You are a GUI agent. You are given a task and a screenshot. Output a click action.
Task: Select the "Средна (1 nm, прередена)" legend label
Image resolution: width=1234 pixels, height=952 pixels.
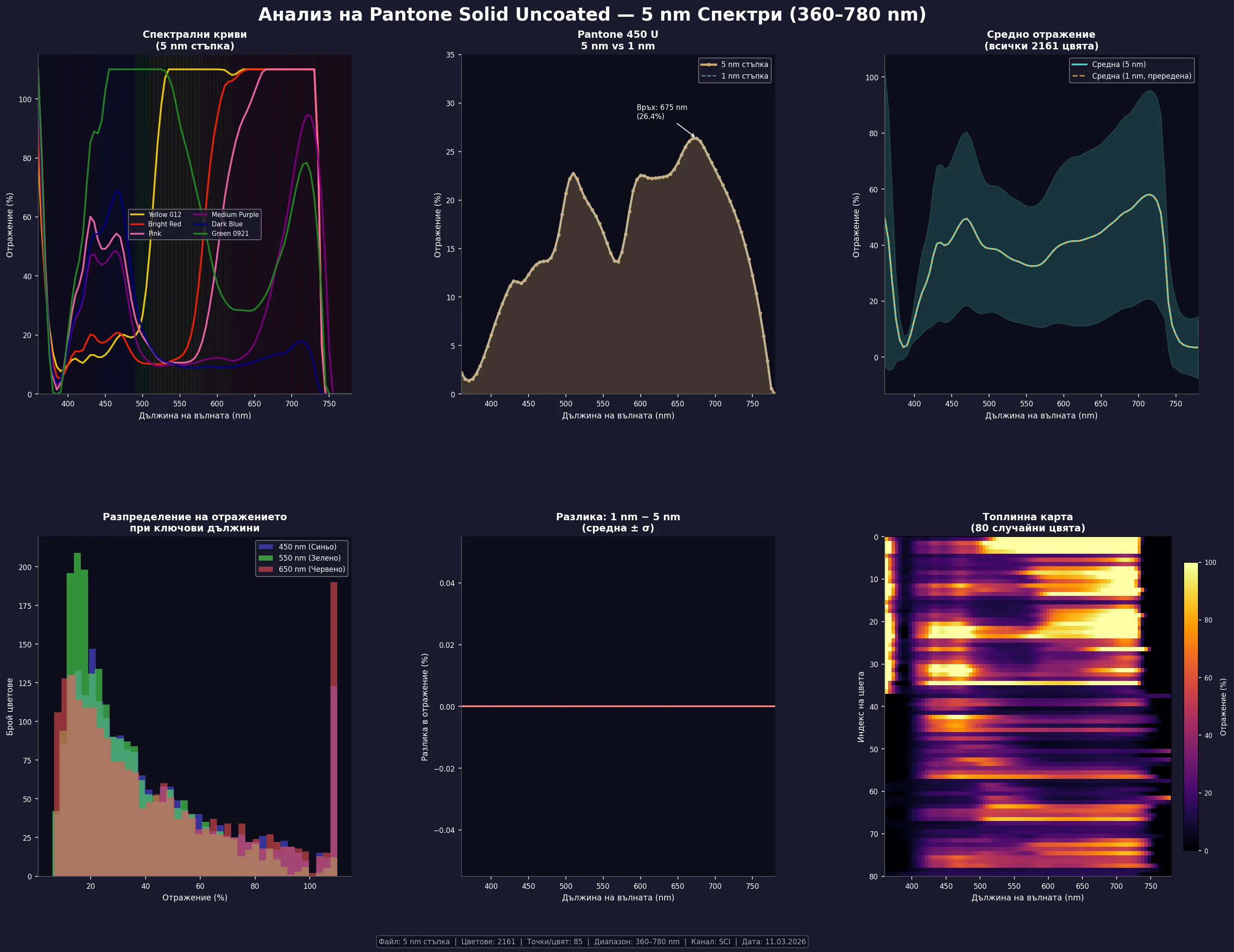pyautogui.click(x=1141, y=76)
